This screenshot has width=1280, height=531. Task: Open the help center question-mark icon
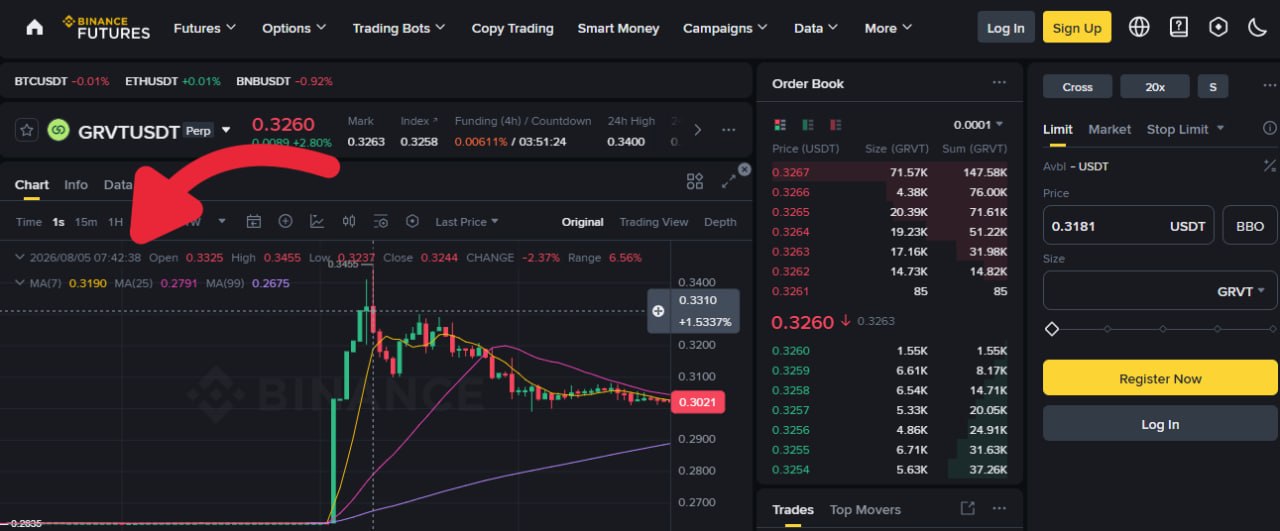[x=1179, y=27]
